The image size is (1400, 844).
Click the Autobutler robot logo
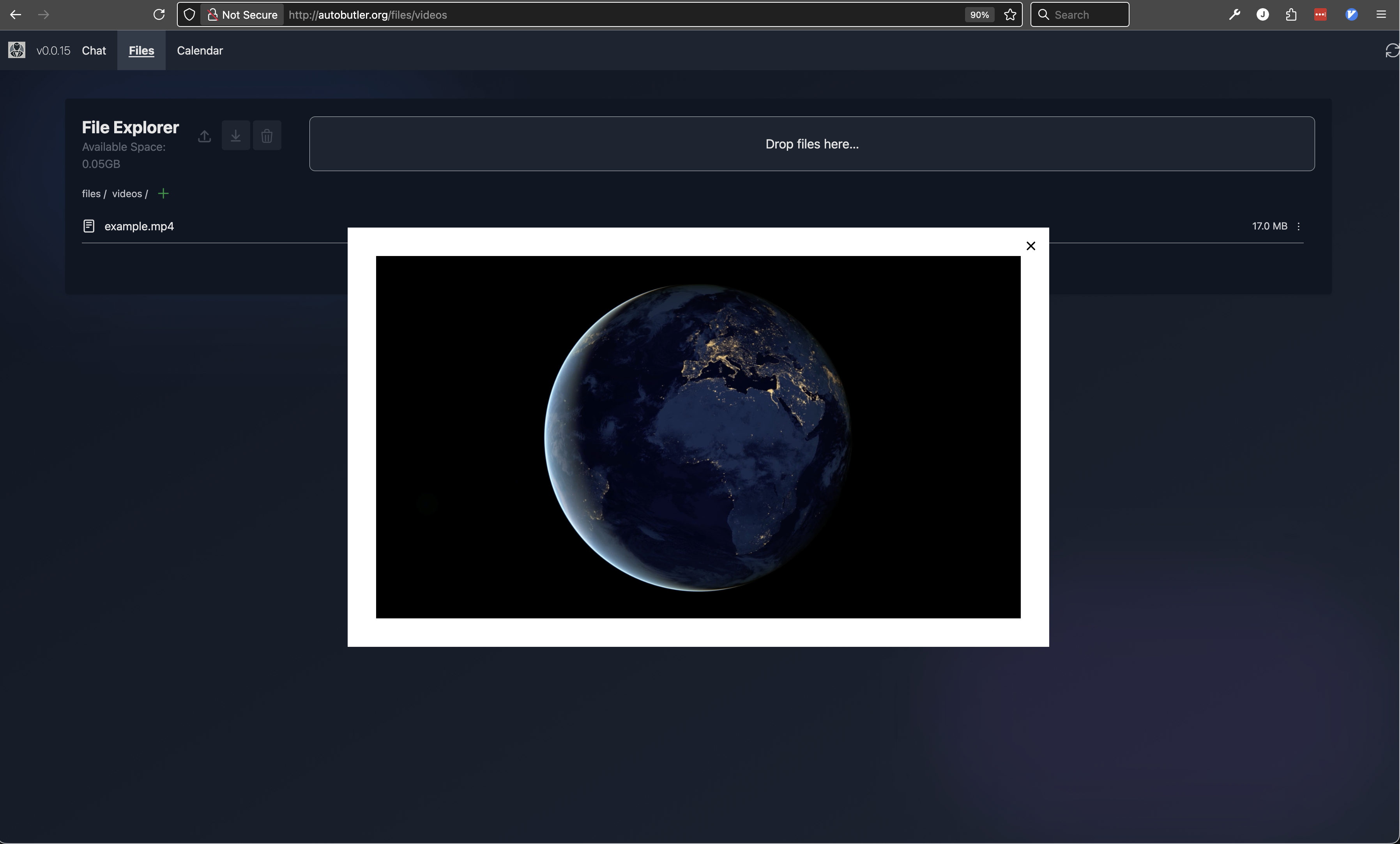tap(16, 51)
